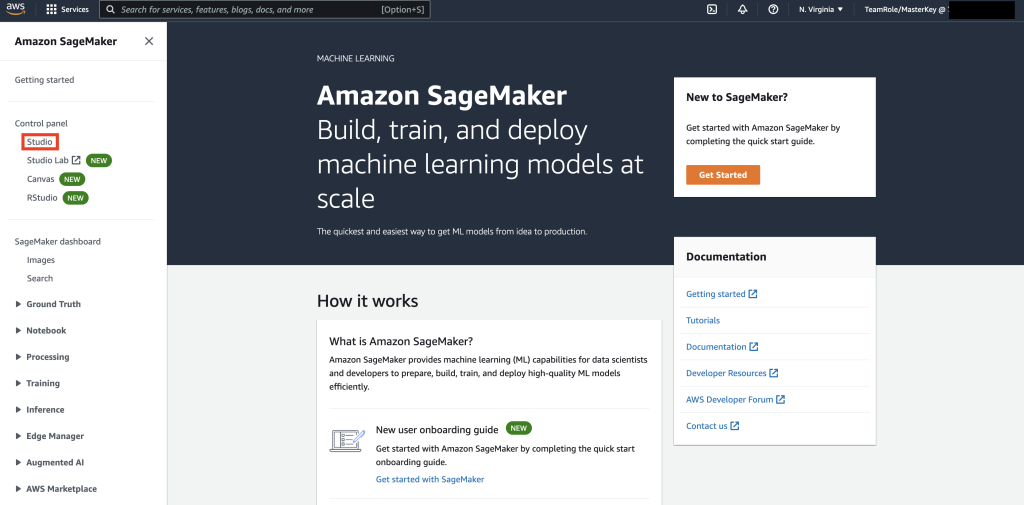
Task: Expand the Augmented AI section
Action: [50, 463]
